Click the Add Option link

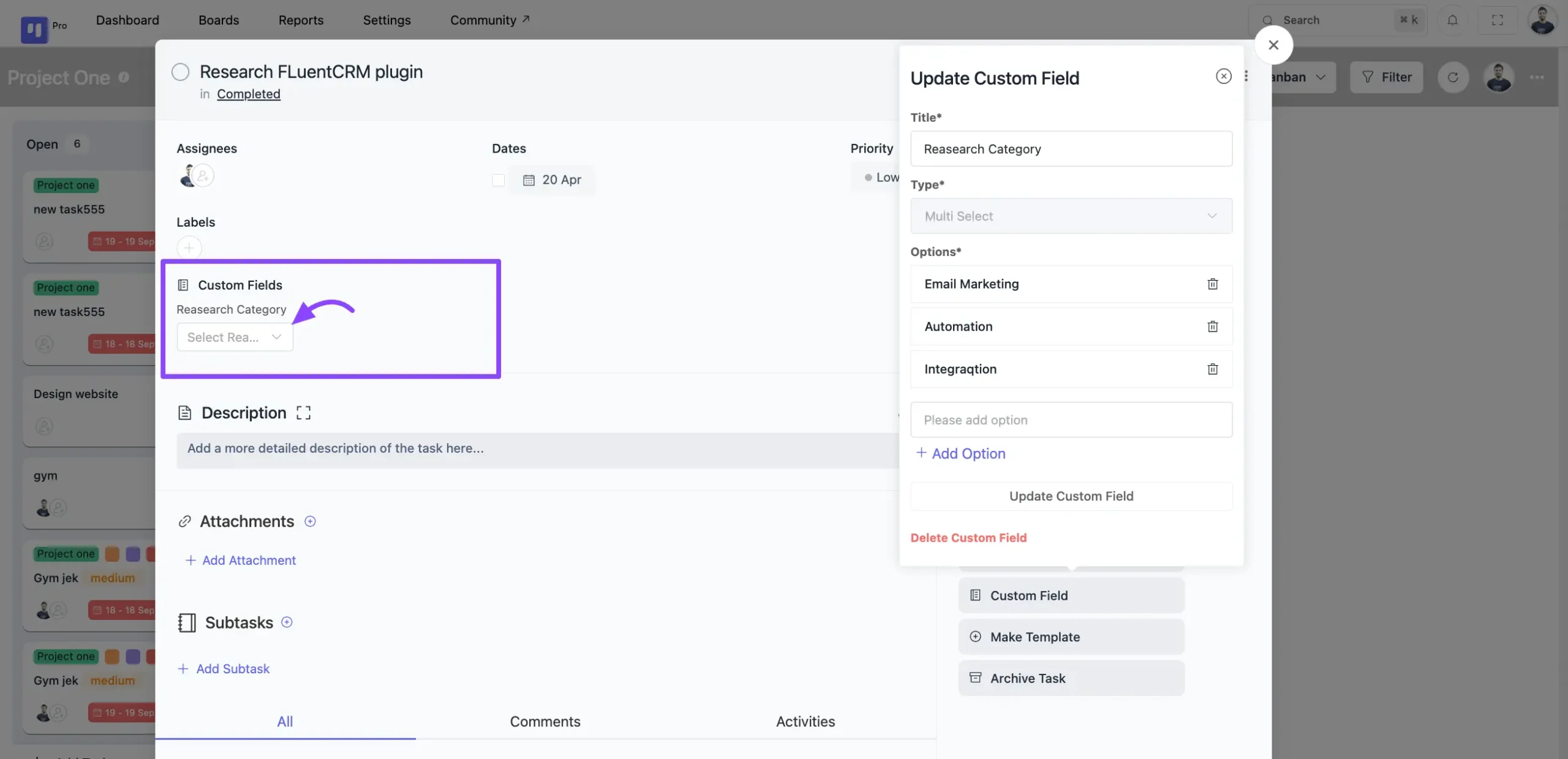tap(960, 453)
